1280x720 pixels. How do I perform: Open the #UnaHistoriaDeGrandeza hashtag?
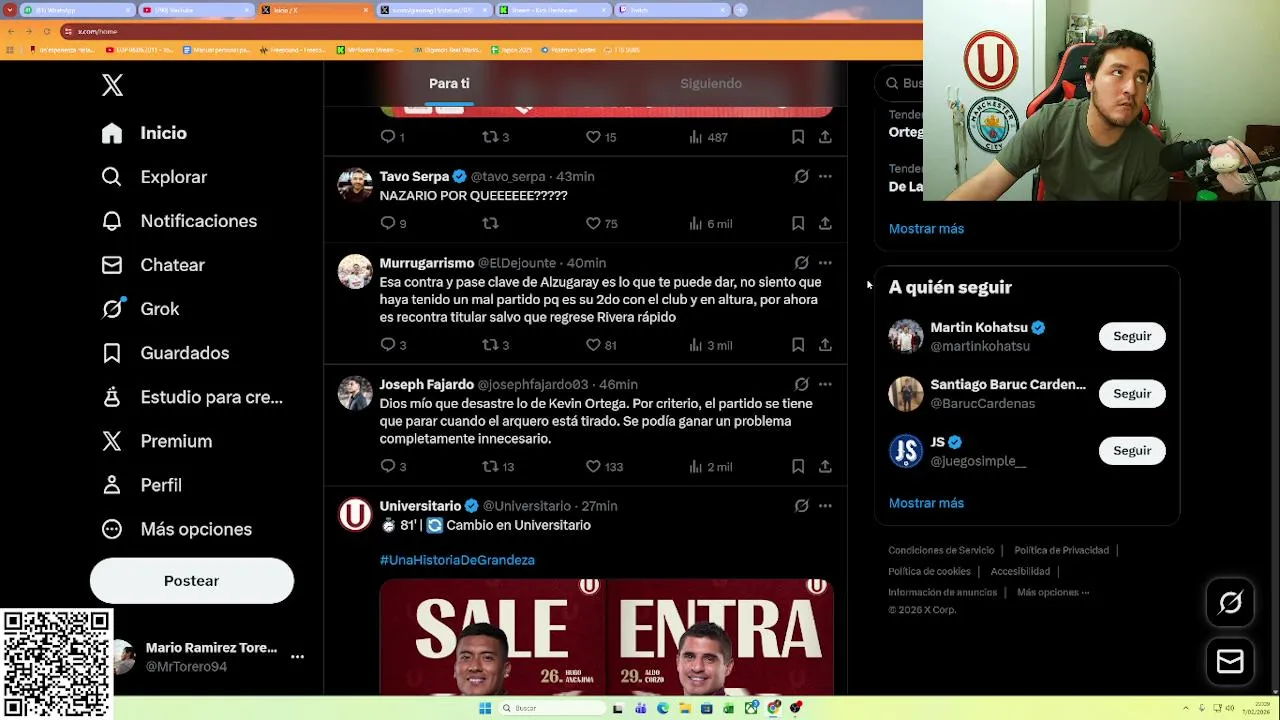(457, 560)
